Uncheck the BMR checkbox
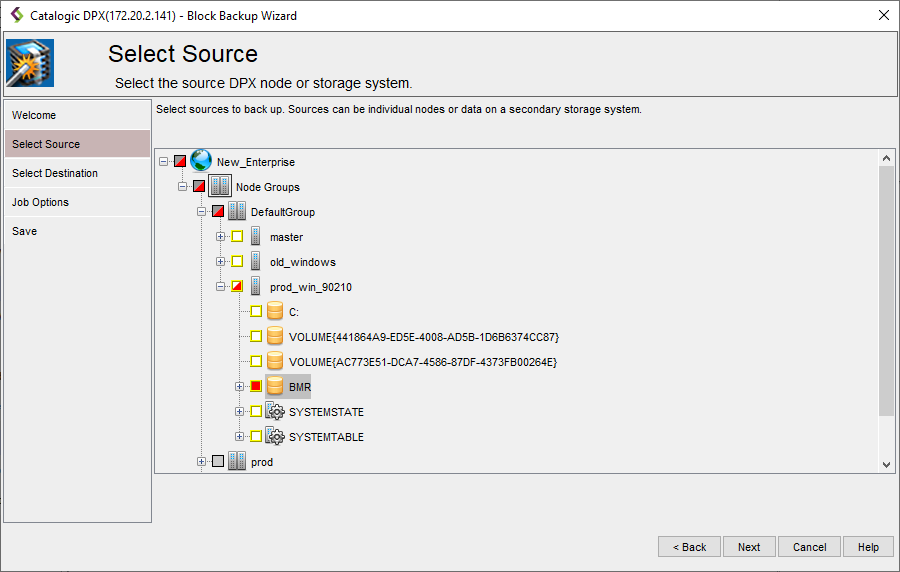The height and width of the screenshot is (572, 900). click(x=256, y=387)
